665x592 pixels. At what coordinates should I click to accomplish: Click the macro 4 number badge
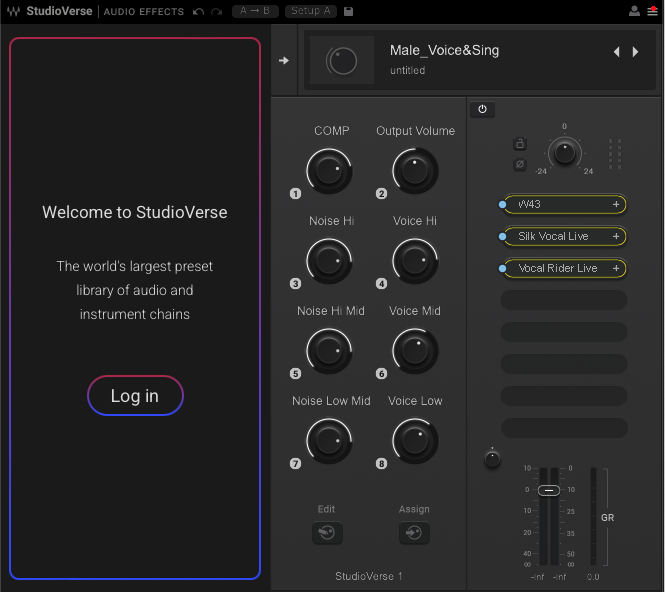coord(381,284)
